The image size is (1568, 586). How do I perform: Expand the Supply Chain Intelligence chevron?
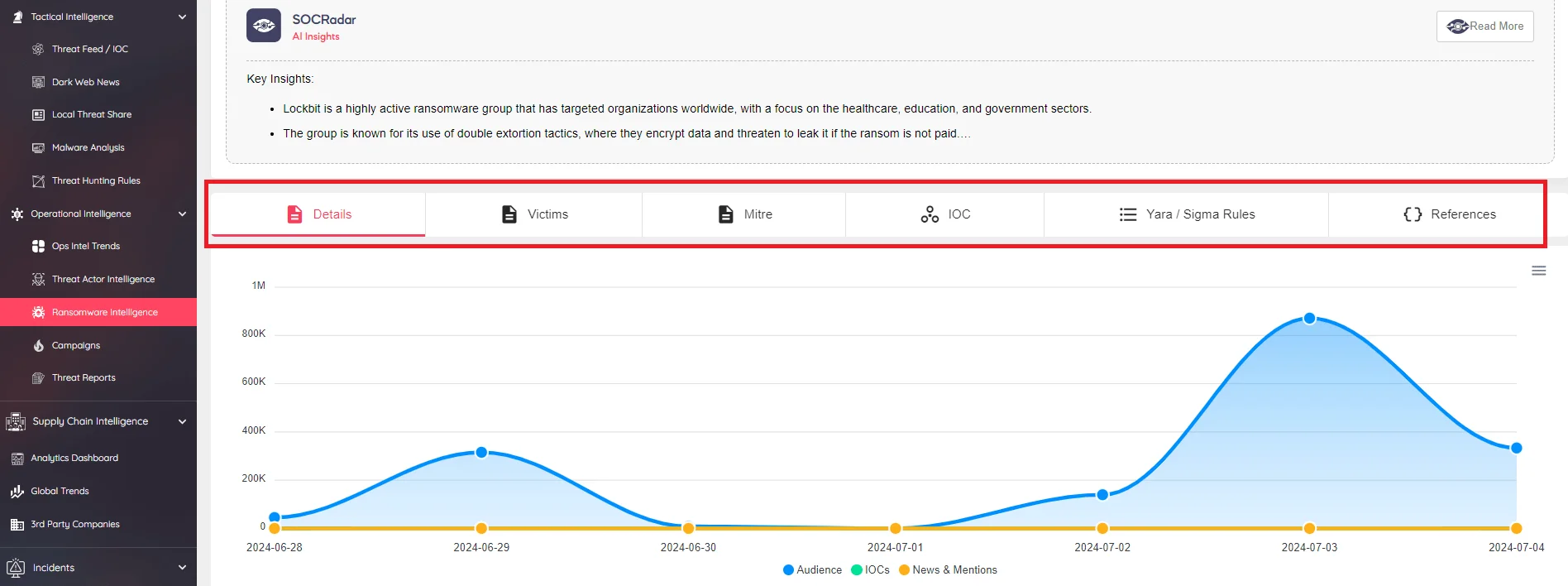coord(182,421)
